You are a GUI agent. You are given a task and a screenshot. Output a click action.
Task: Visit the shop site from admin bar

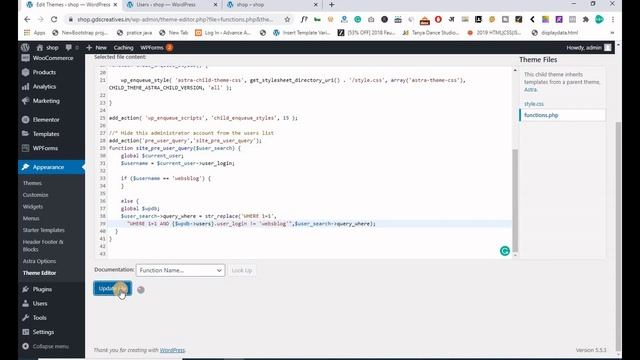point(47,47)
